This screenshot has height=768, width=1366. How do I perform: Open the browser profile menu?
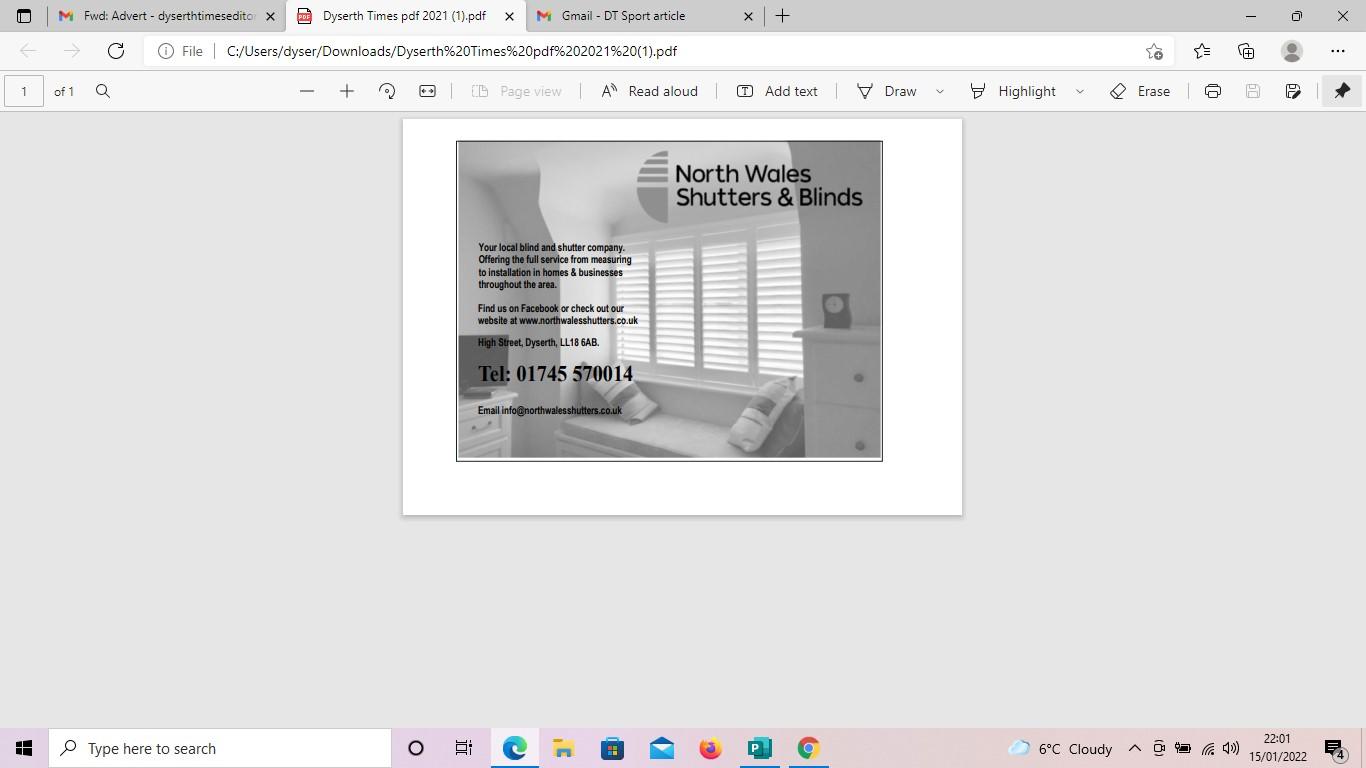click(x=1292, y=51)
